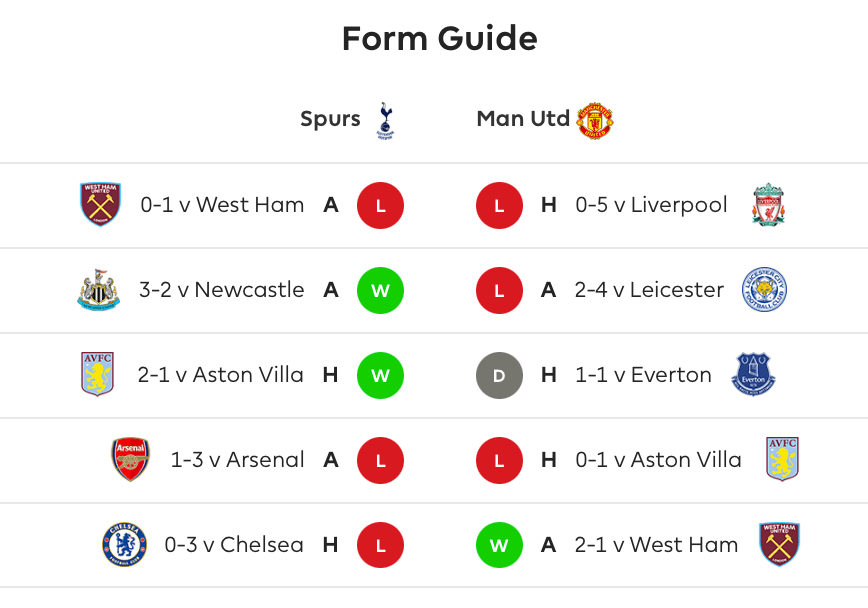Viewport: 868px width, 608px height.
Task: Click the Chelsea crest icon
Action: (x=124, y=545)
